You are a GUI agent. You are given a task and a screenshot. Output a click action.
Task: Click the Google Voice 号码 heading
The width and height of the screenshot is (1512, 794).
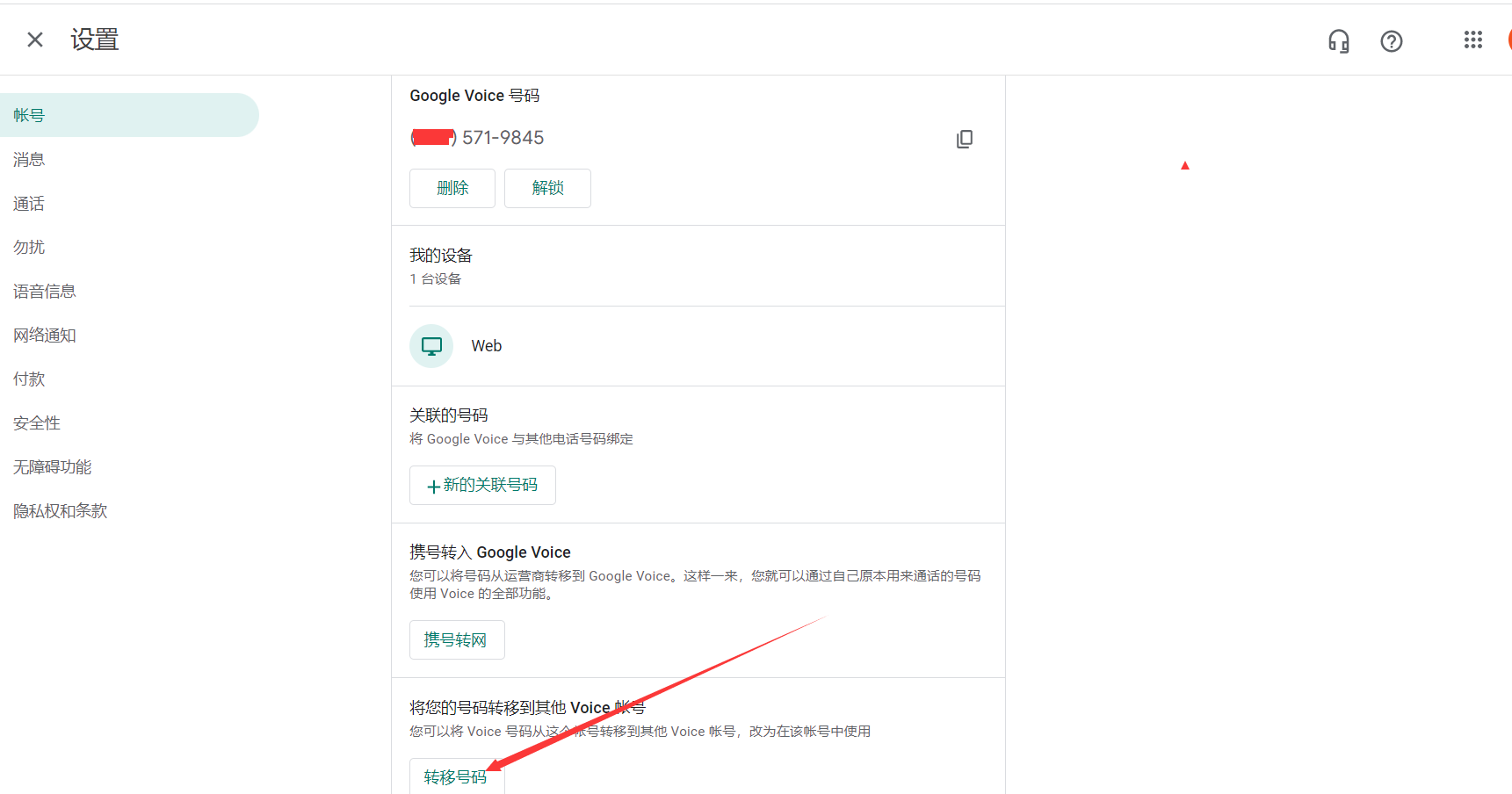click(474, 95)
